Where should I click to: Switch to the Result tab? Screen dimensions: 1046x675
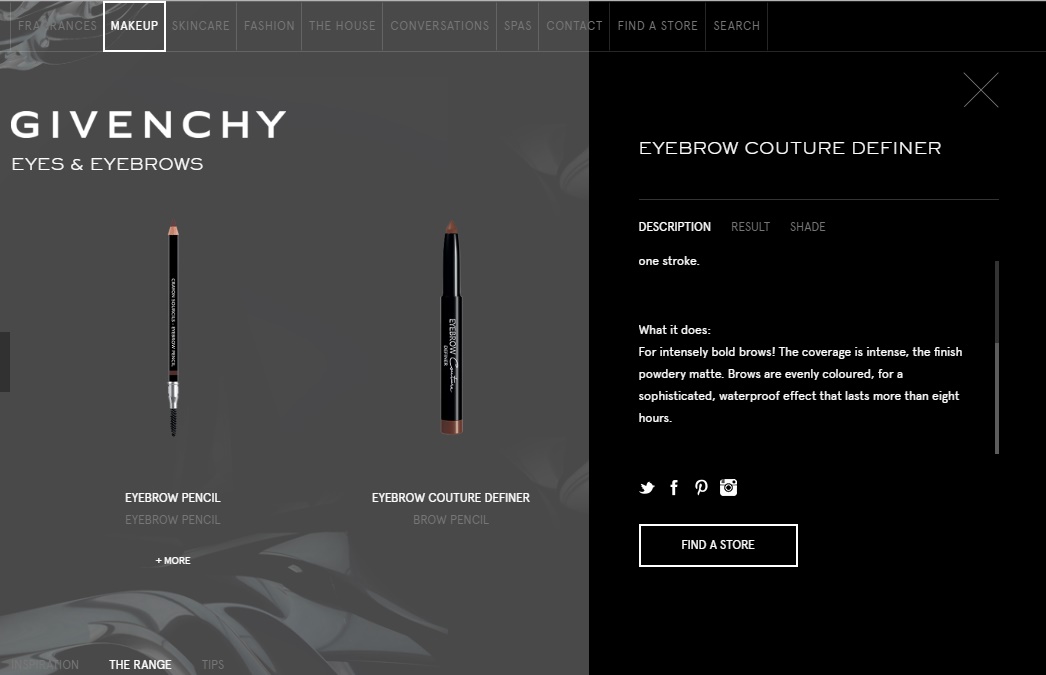click(x=750, y=227)
